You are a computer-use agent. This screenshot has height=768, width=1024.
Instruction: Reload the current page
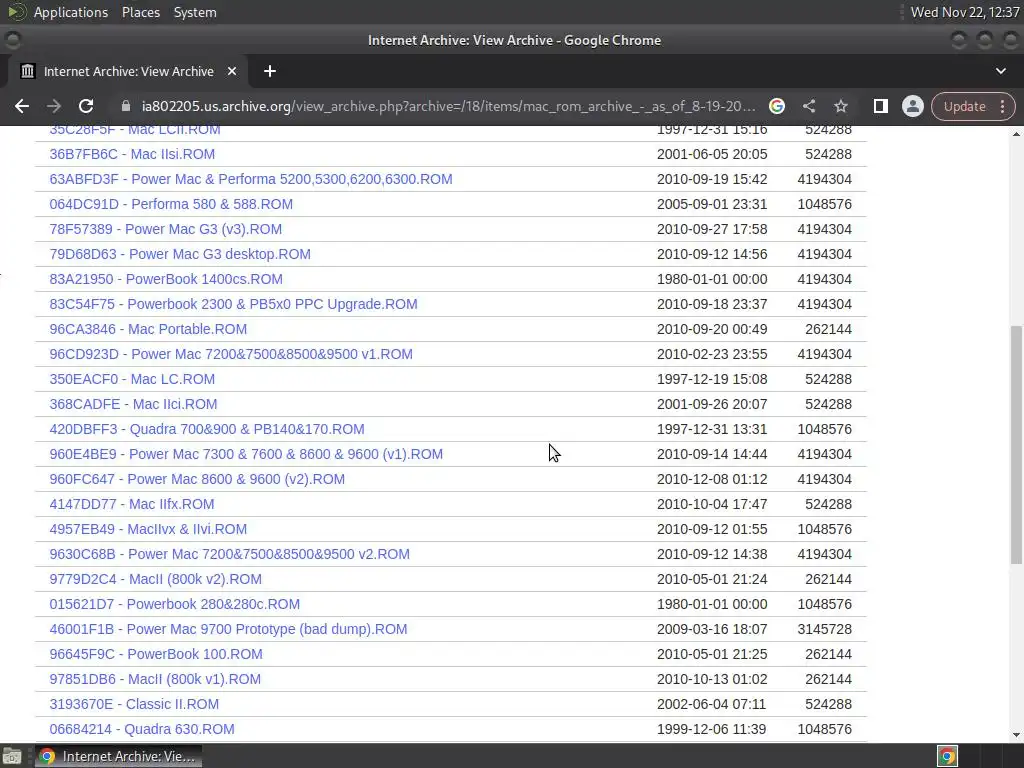pyautogui.click(x=86, y=106)
